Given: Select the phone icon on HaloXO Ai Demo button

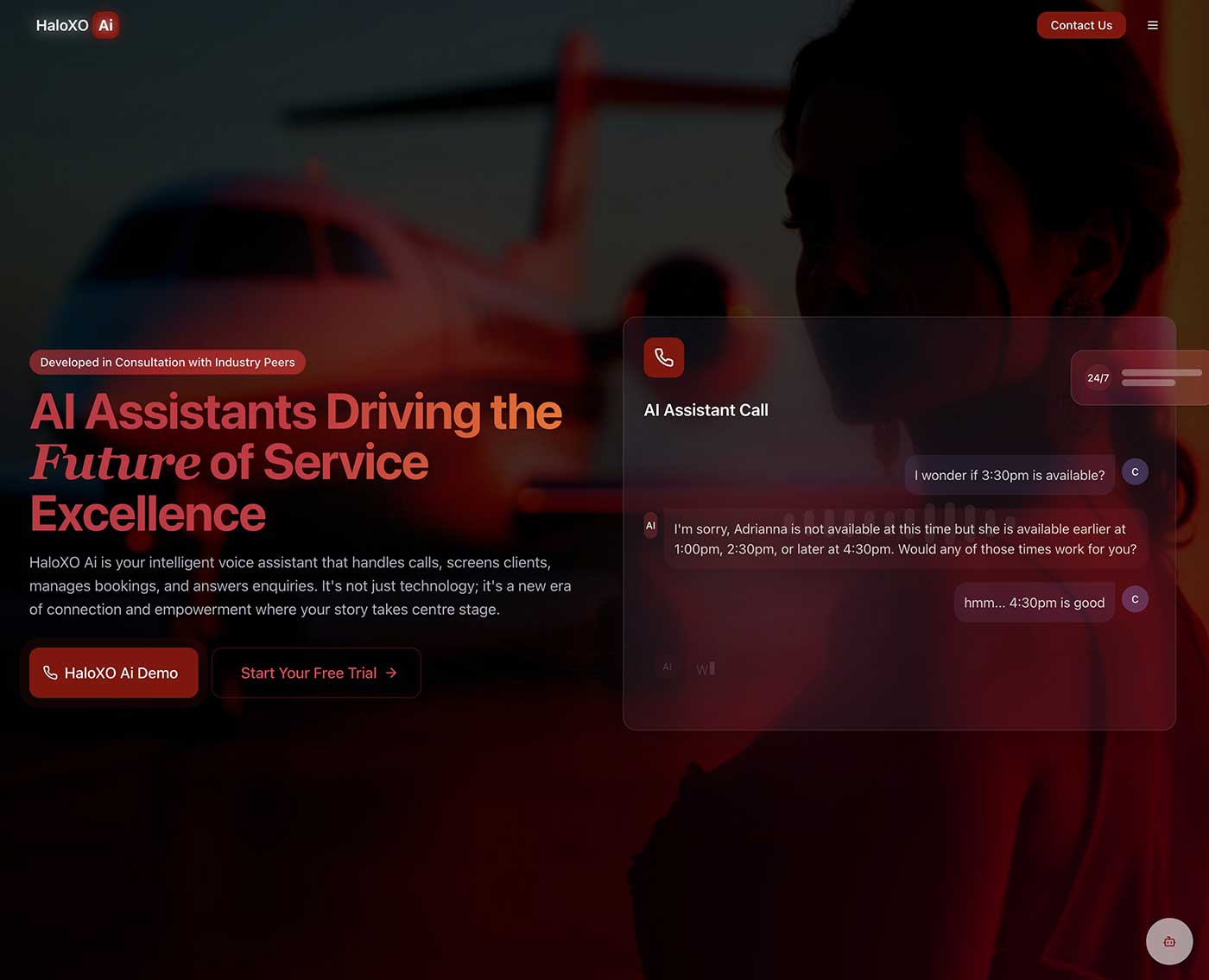Looking at the screenshot, I should (51, 673).
